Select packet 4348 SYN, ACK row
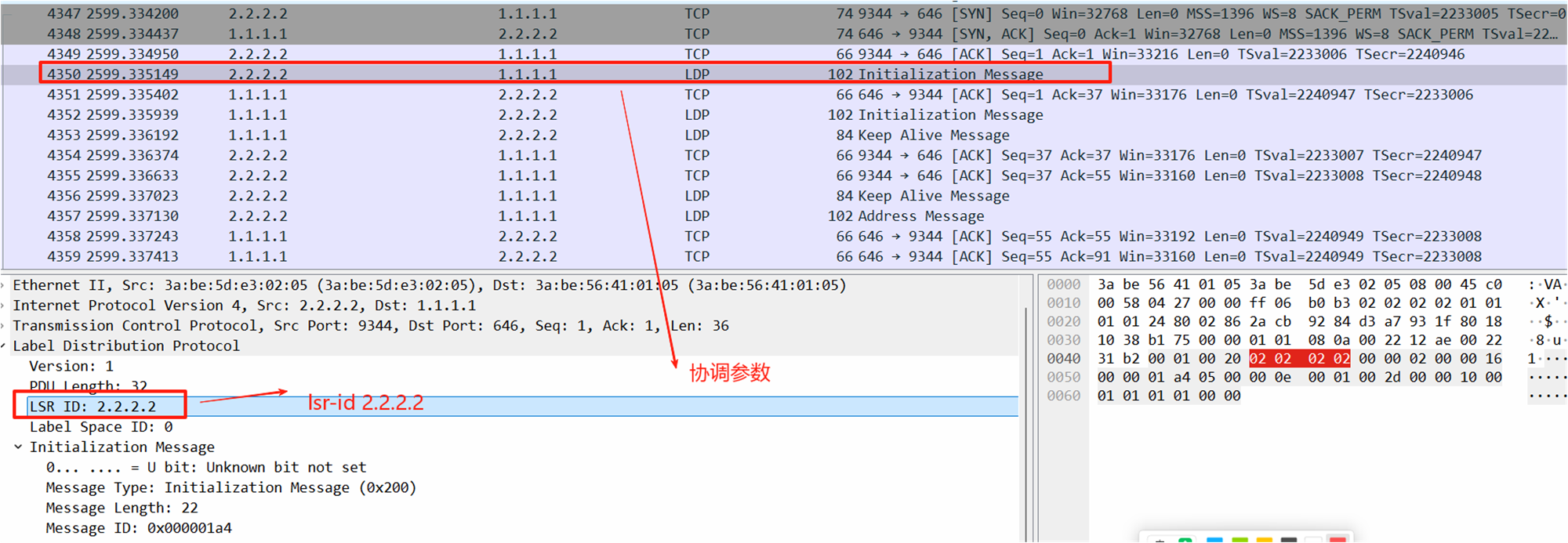1568x543 pixels. [x=784, y=34]
